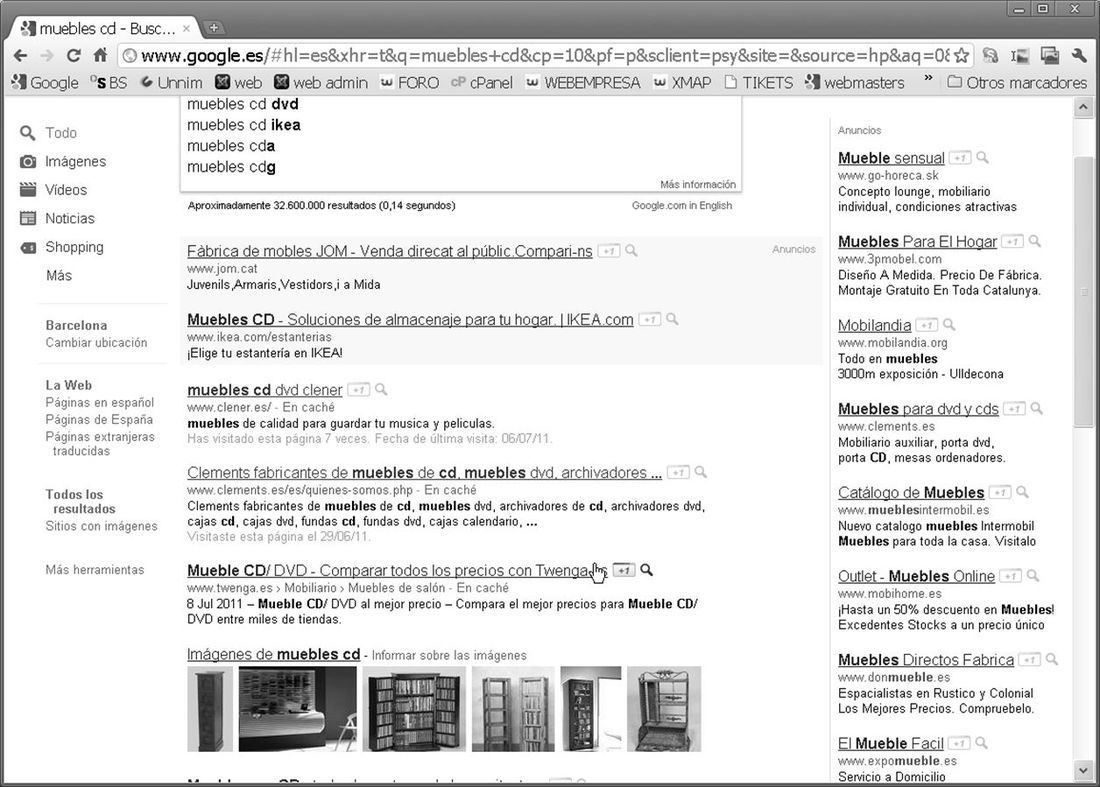Open 'Fàbrica de mobles JOM' ad link
The height and width of the screenshot is (787, 1100).
pos(389,251)
